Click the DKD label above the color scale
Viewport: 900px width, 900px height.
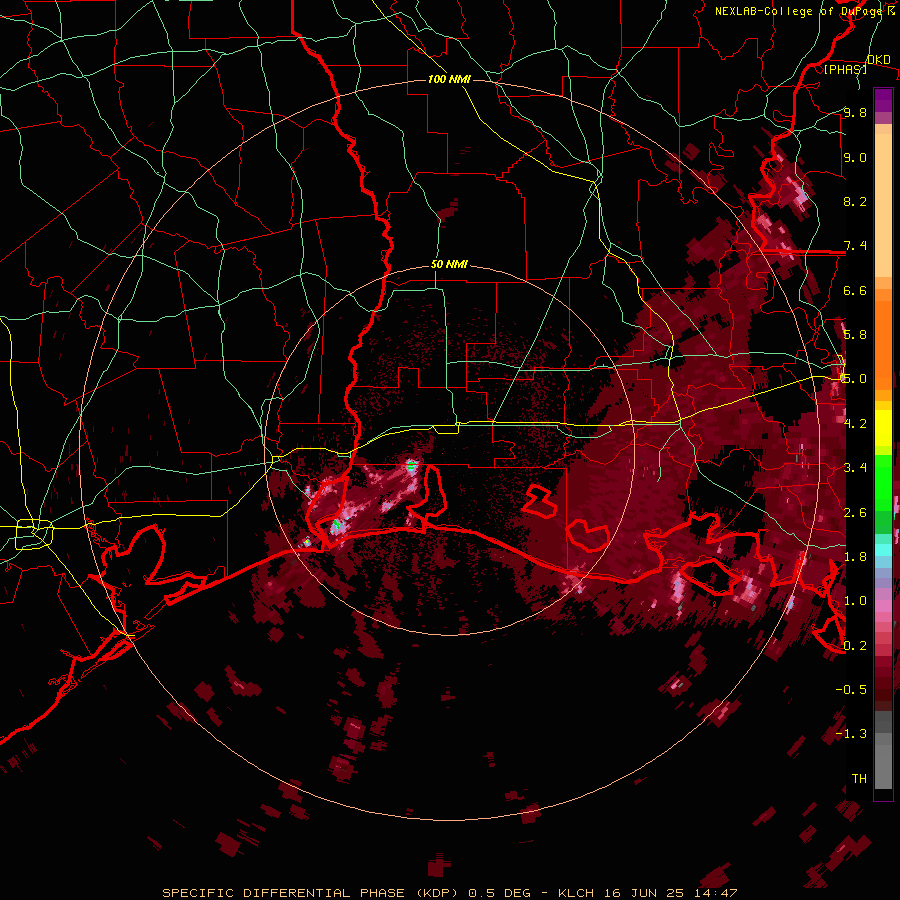[x=879, y=60]
